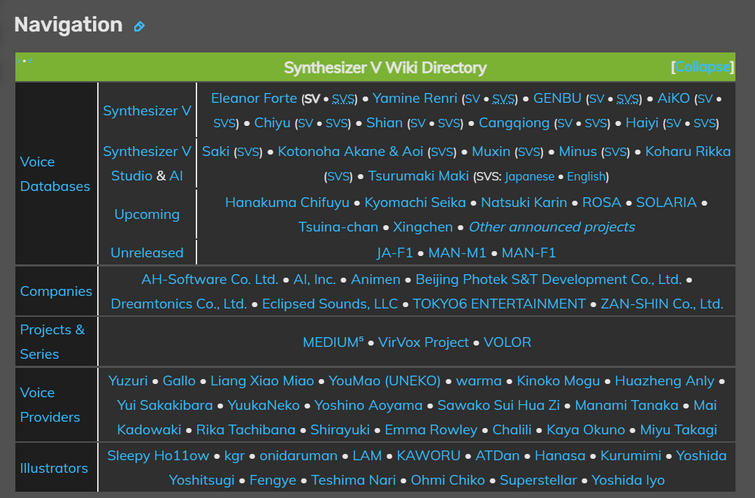Open the GENBU page
Viewport: 755px width, 498px height.
pos(557,98)
